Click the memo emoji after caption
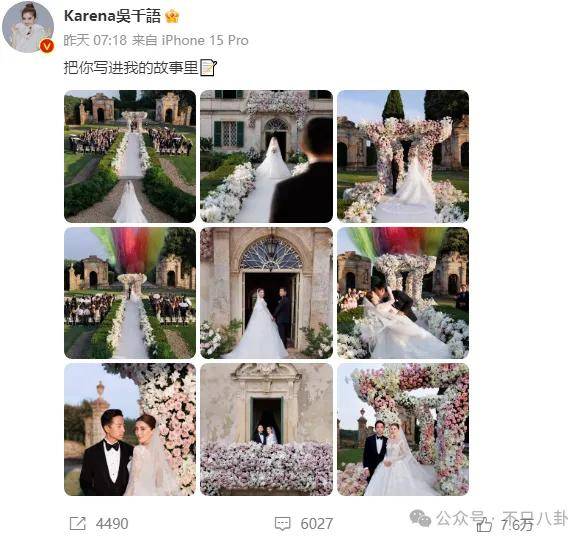 [208, 68]
